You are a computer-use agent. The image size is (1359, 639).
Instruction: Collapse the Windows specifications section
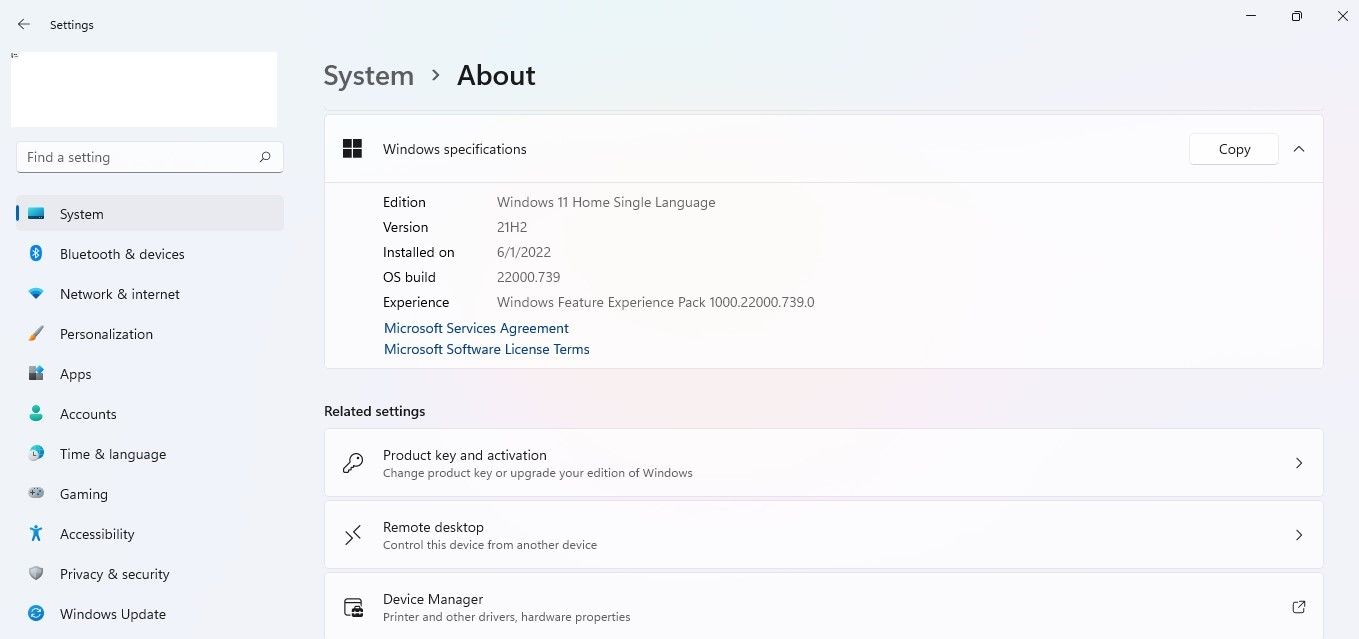1298,148
